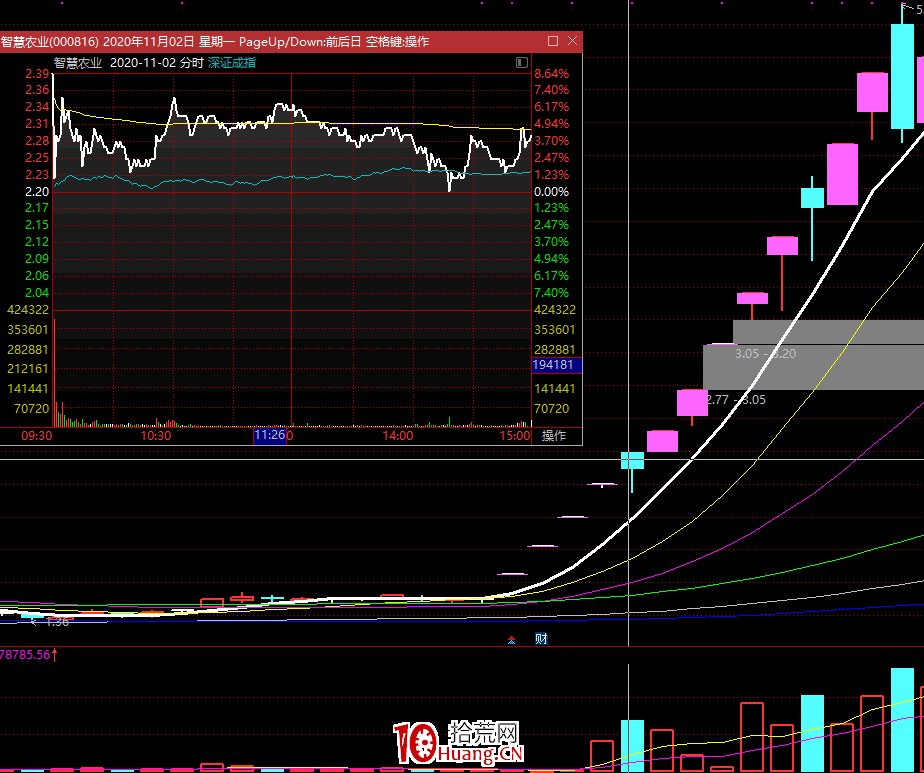Click the 操作 button in intraday popup
This screenshot has height=773, width=924.
coord(553,436)
